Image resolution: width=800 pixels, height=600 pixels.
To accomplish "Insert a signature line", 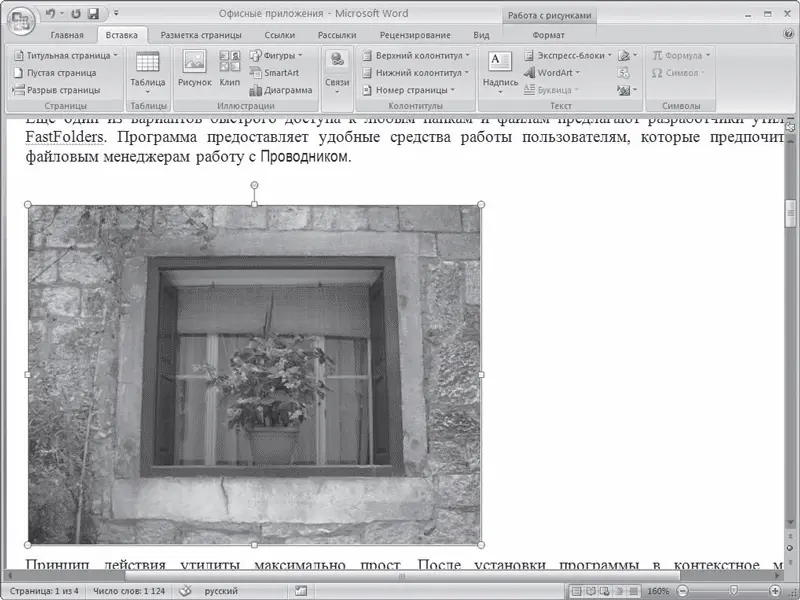I will click(x=627, y=55).
